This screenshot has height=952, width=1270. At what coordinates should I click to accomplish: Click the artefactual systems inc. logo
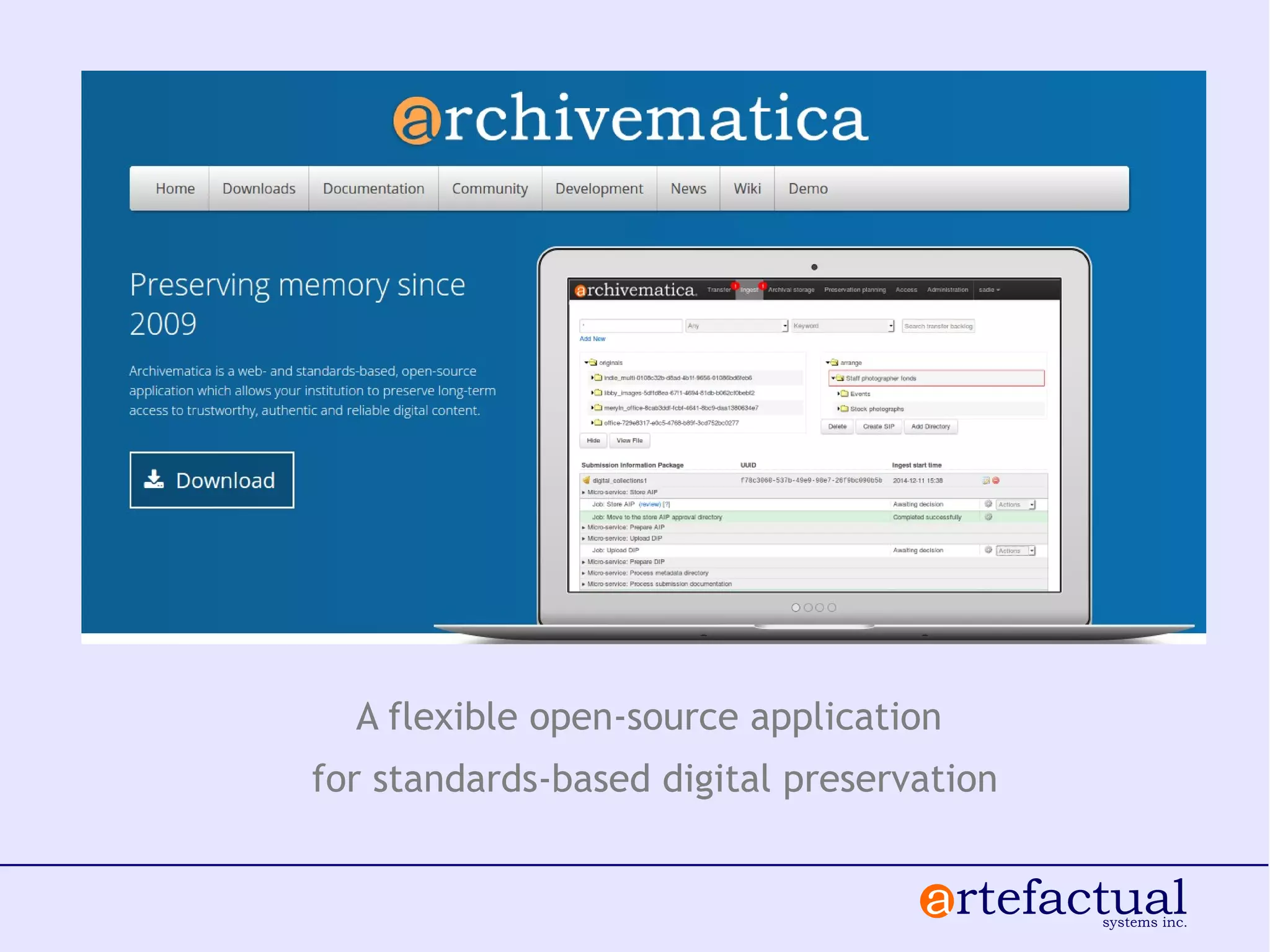1053,902
